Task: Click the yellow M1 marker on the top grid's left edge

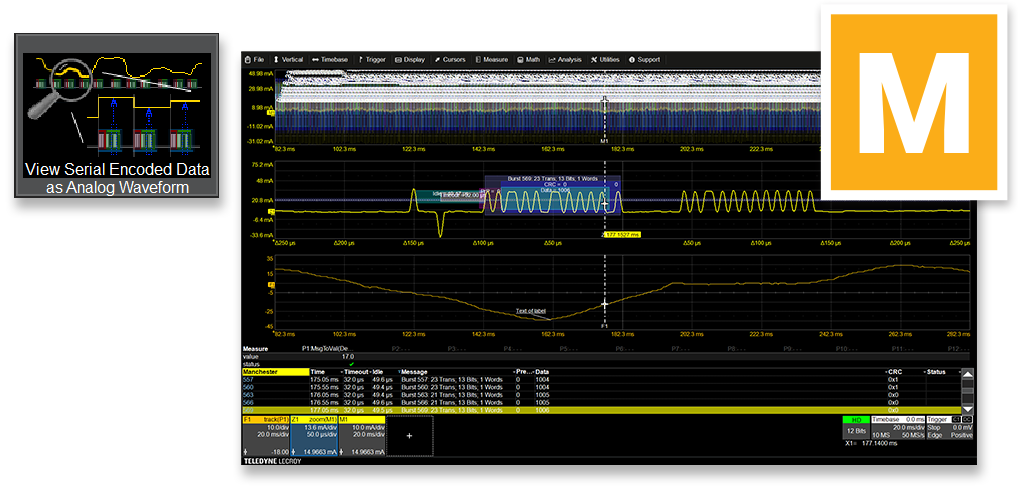Action: (x=271, y=112)
